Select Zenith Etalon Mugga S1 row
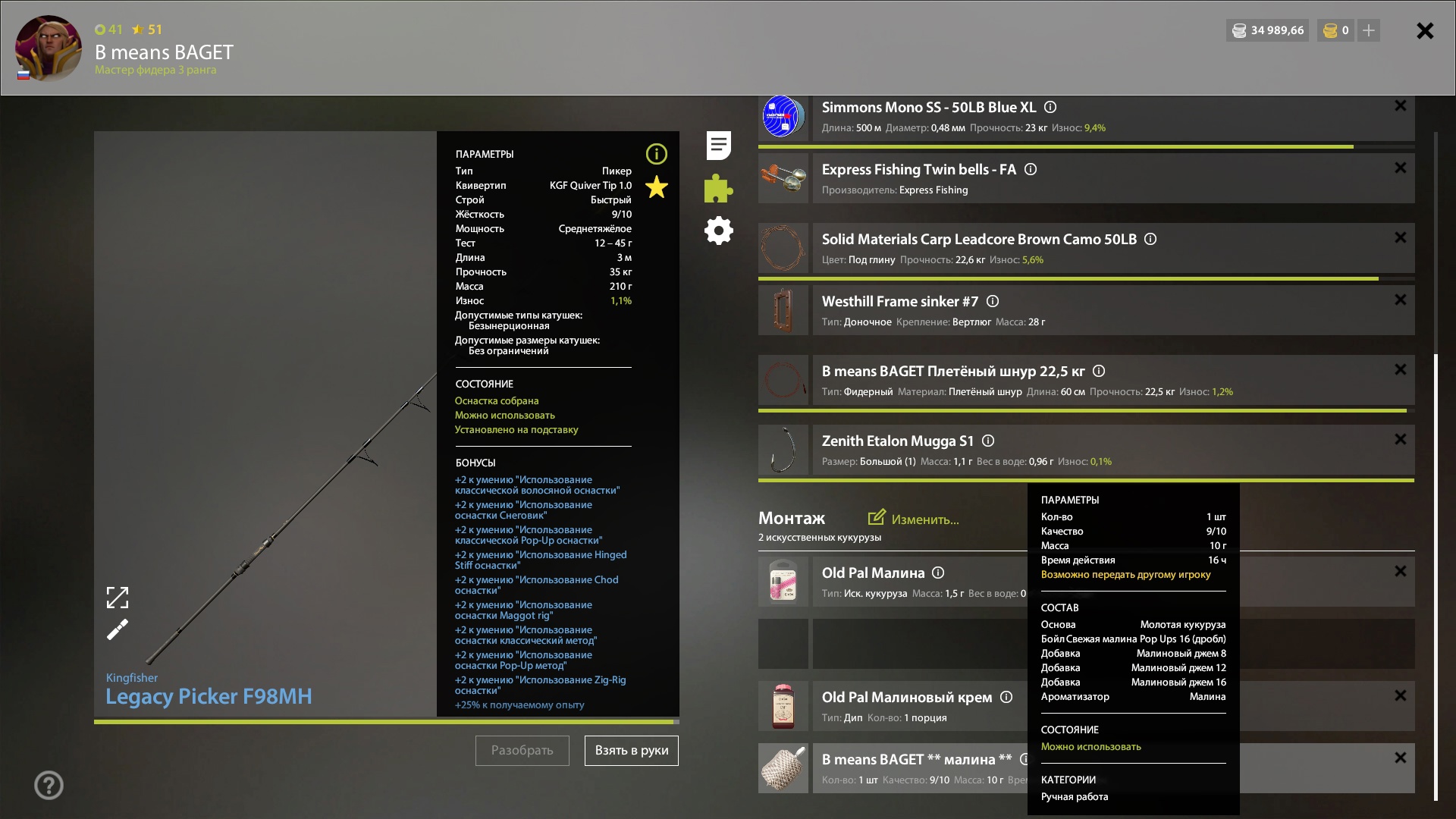The image size is (1456, 819). coord(1113,450)
